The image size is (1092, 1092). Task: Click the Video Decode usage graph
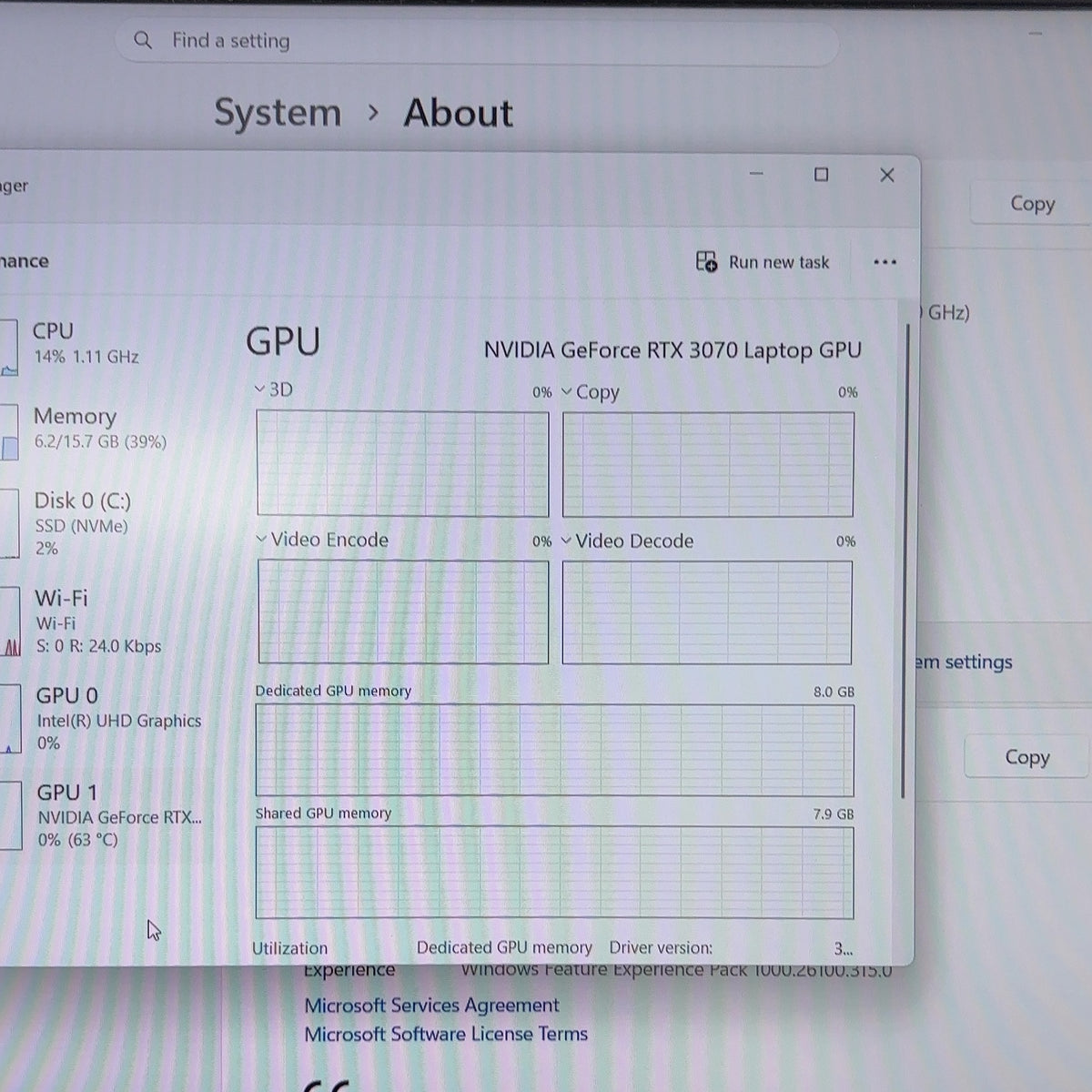click(x=707, y=612)
